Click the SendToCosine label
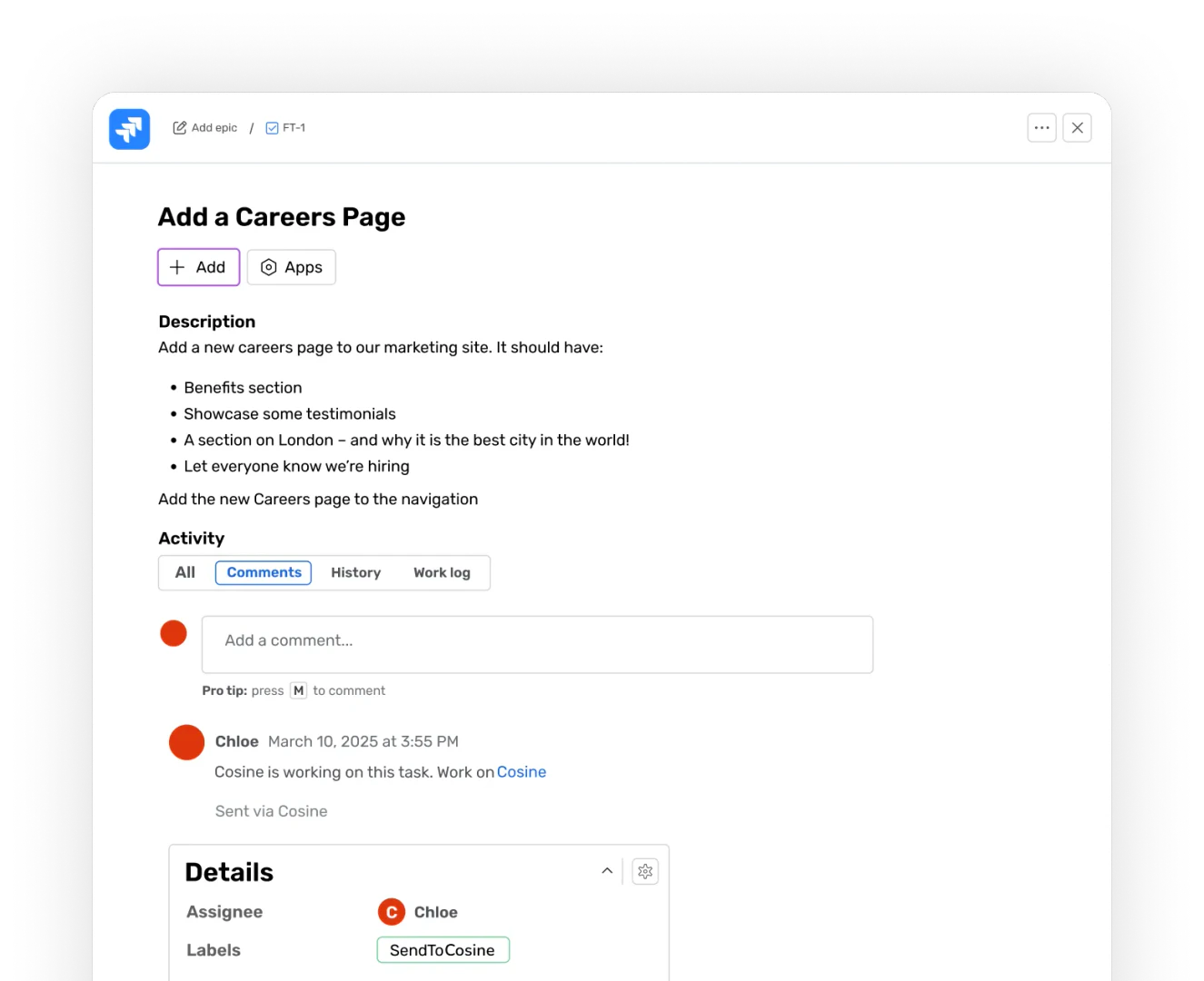1204x981 pixels. (443, 949)
